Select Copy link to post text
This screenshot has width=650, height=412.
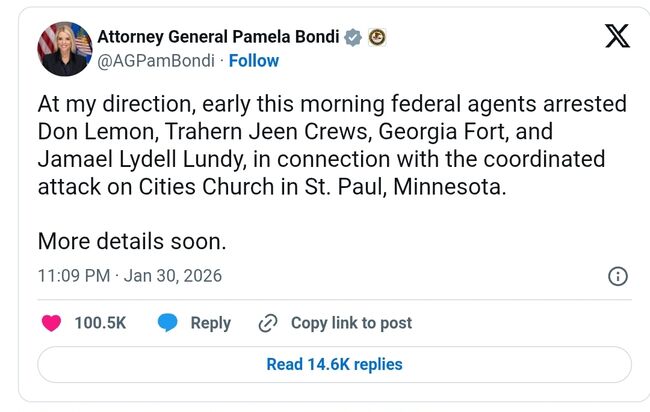(351, 323)
